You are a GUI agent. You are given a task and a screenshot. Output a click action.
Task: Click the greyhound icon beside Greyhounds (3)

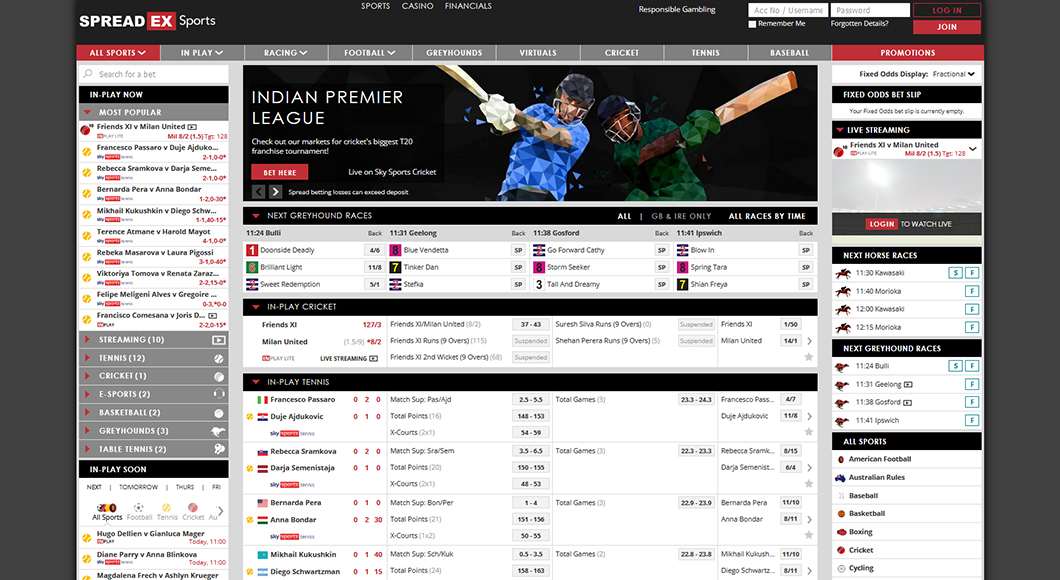click(x=218, y=431)
